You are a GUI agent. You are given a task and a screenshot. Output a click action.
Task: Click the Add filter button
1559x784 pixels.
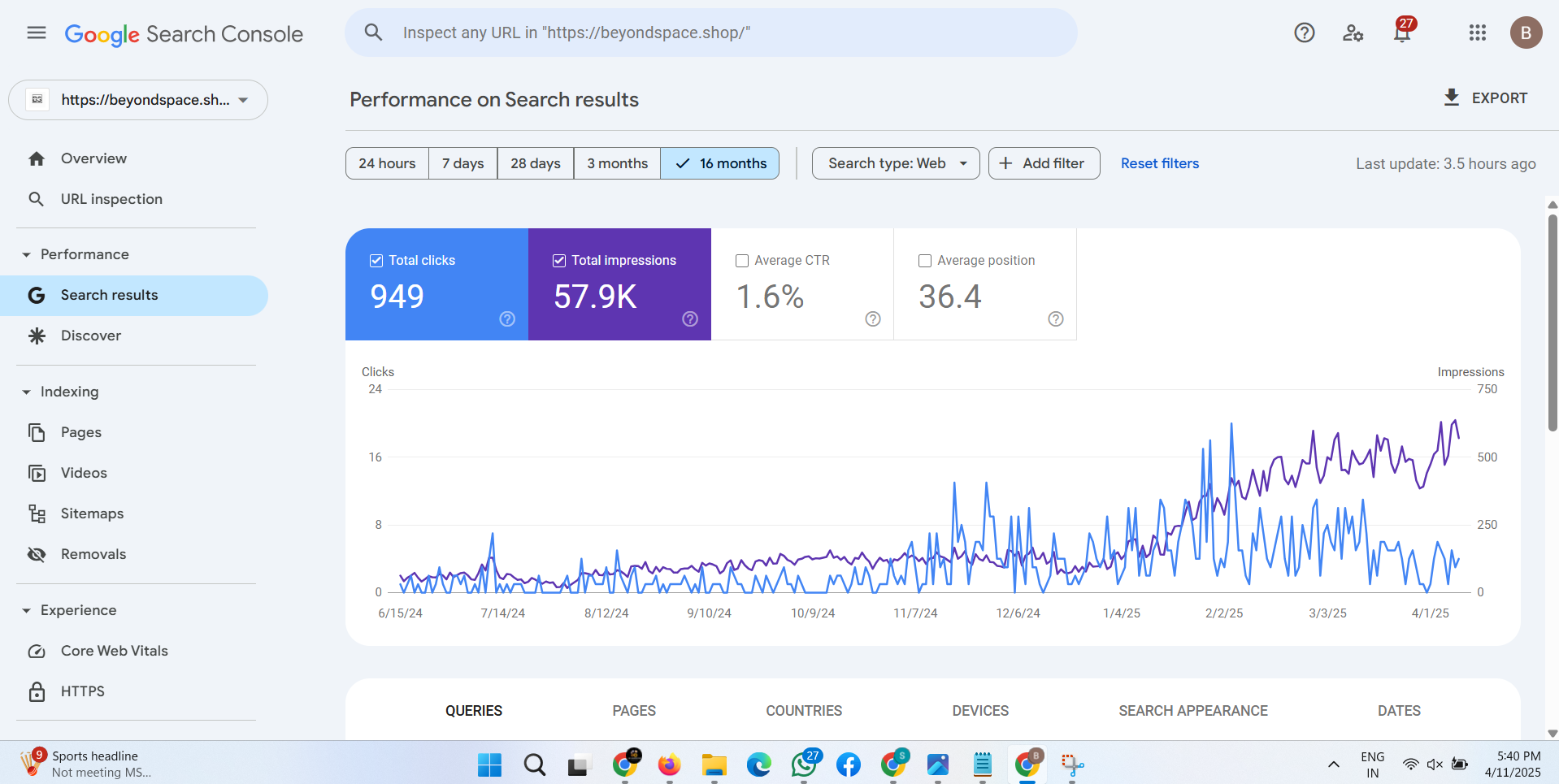[1044, 163]
